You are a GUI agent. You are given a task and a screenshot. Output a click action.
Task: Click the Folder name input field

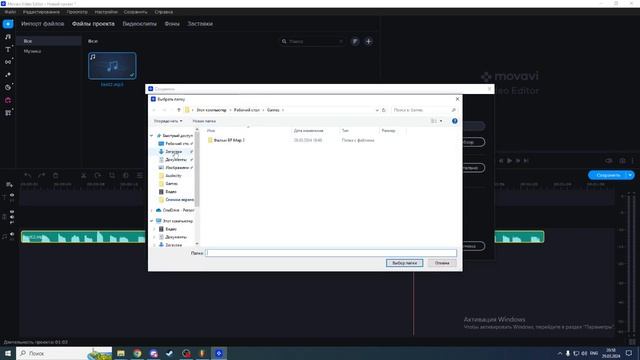[x=331, y=253]
